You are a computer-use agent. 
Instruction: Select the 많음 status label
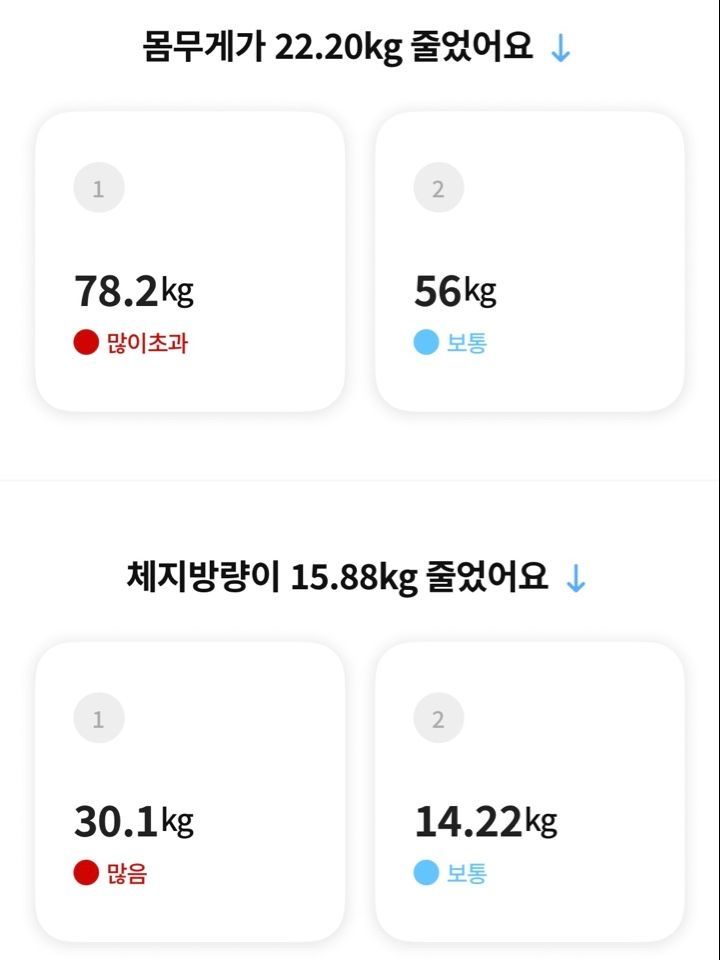coord(127,872)
